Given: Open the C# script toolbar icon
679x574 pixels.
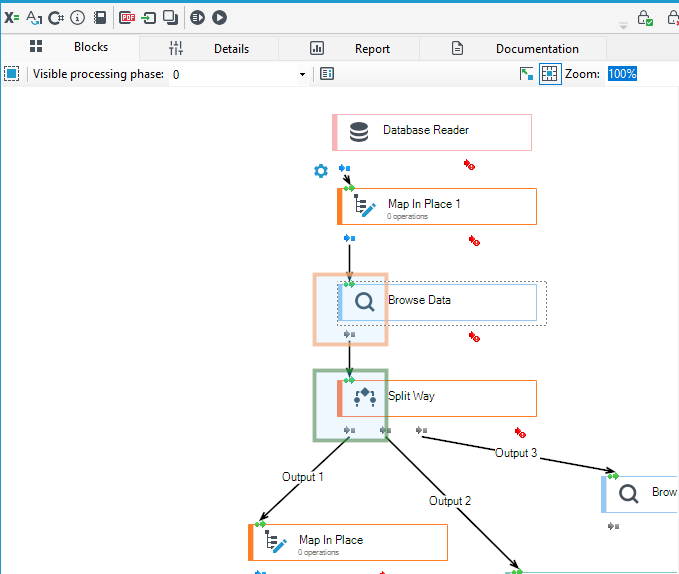Looking at the screenshot, I should click(x=56, y=18).
